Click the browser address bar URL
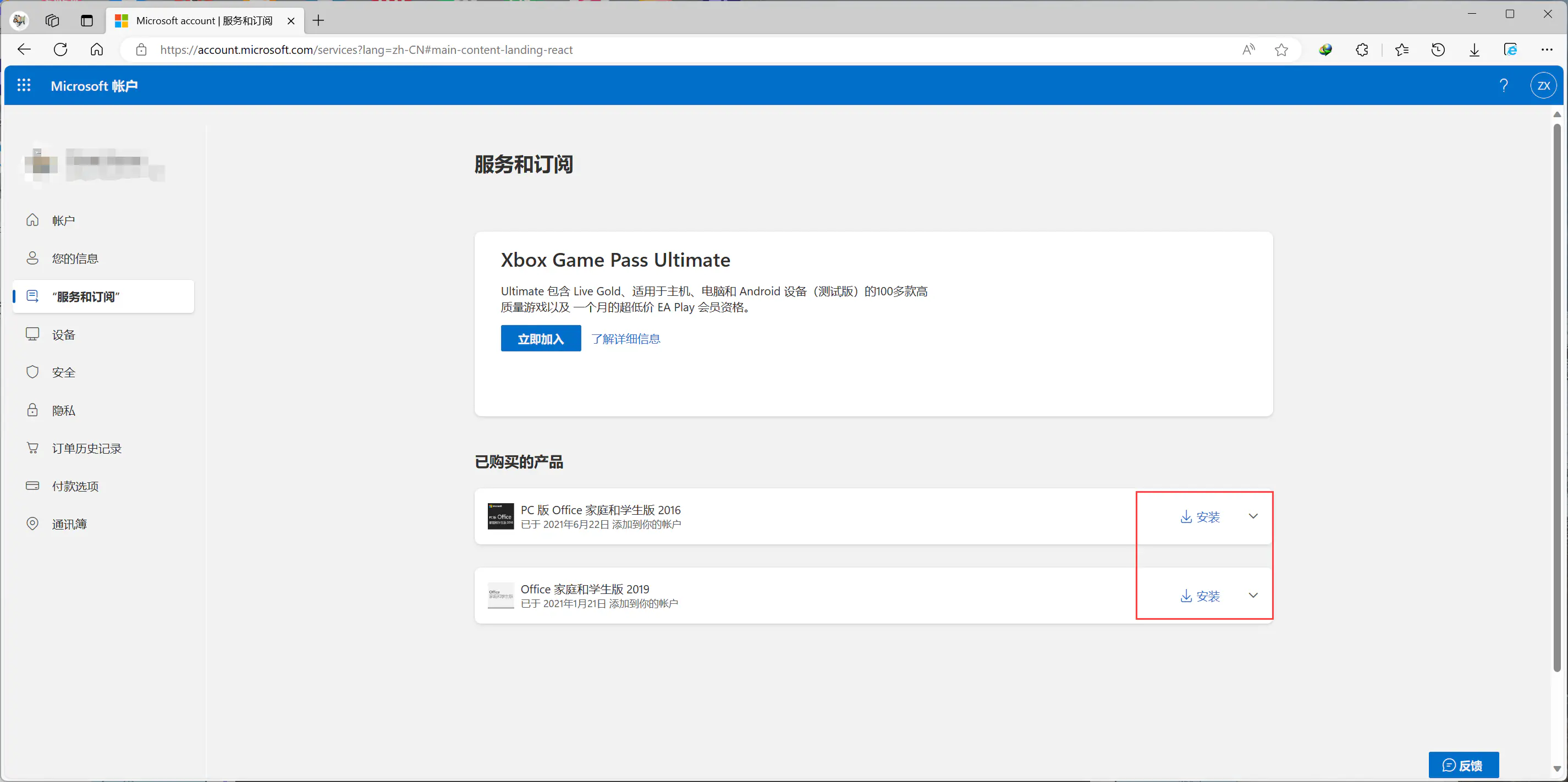This screenshot has height=782, width=1568. [366, 50]
